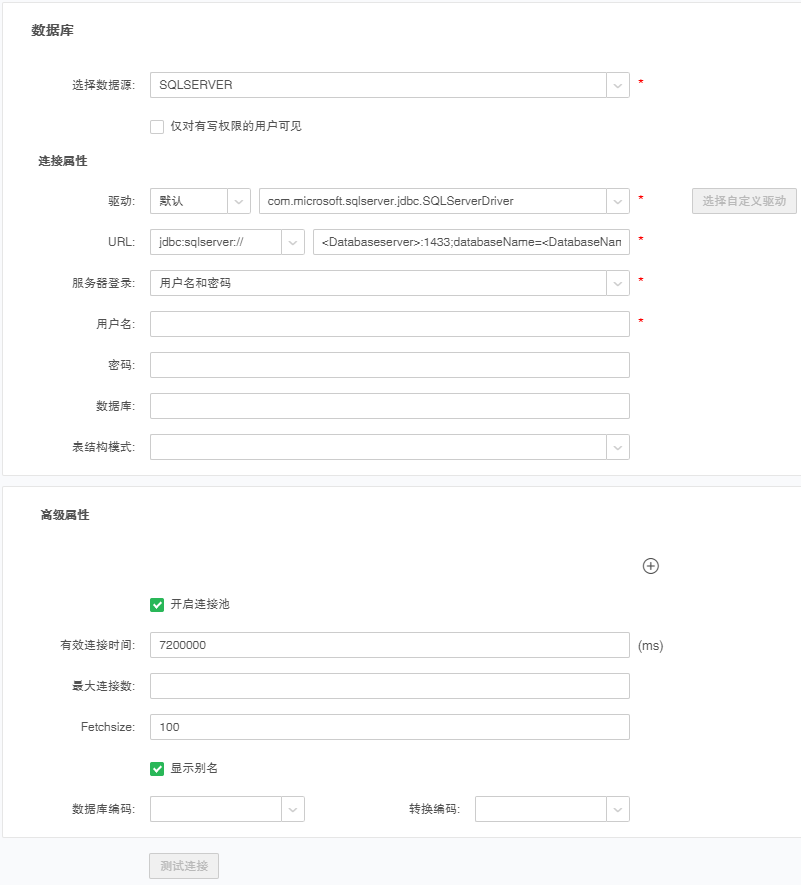801x885 pixels.
Task: Open the 驱动 默认 dropdown
Action: tap(200, 201)
